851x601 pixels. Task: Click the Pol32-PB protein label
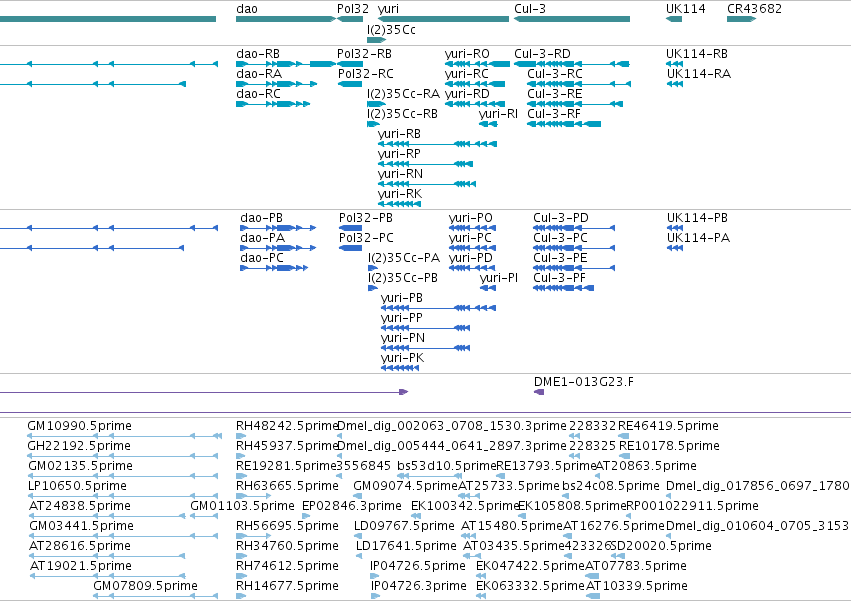pos(366,218)
